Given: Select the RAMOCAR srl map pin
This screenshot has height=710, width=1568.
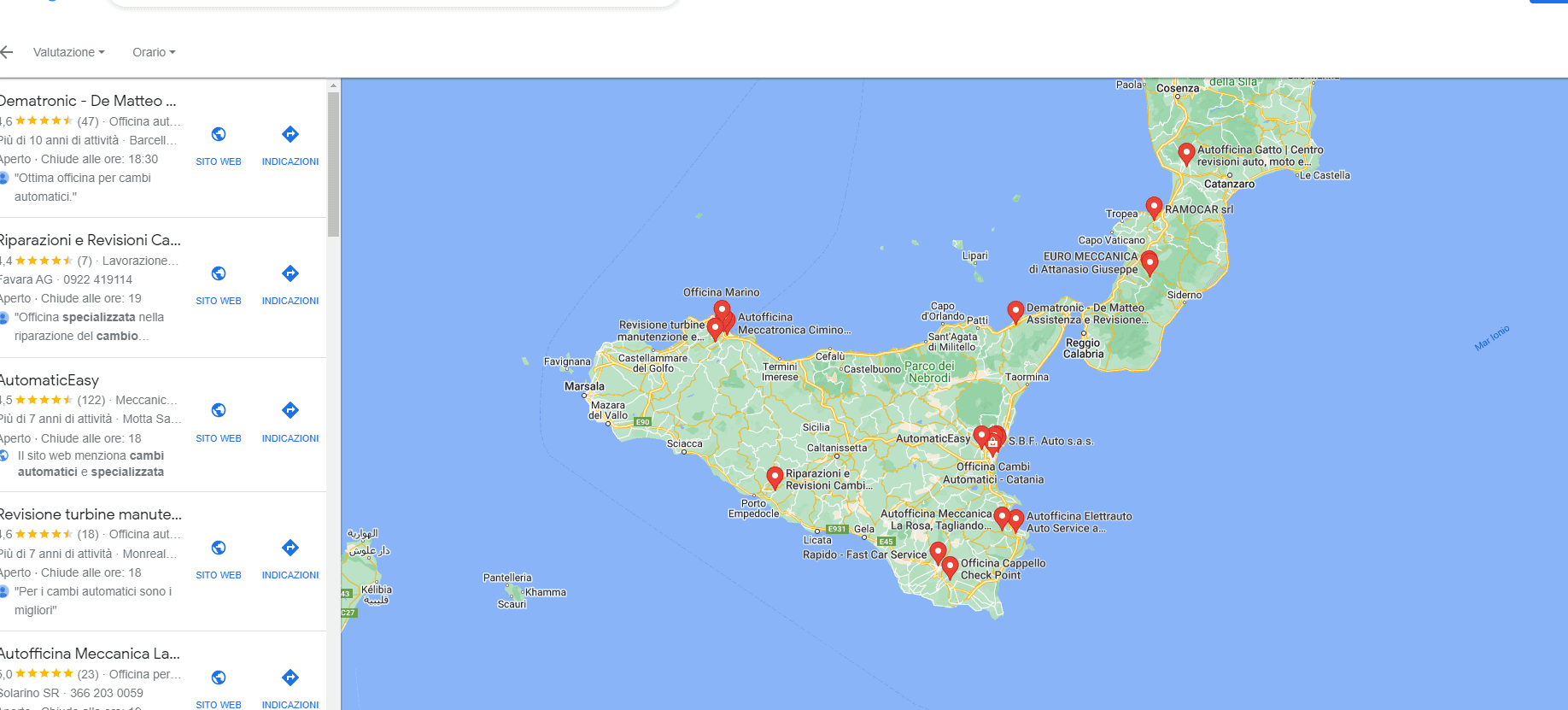Looking at the screenshot, I should coord(1154,208).
